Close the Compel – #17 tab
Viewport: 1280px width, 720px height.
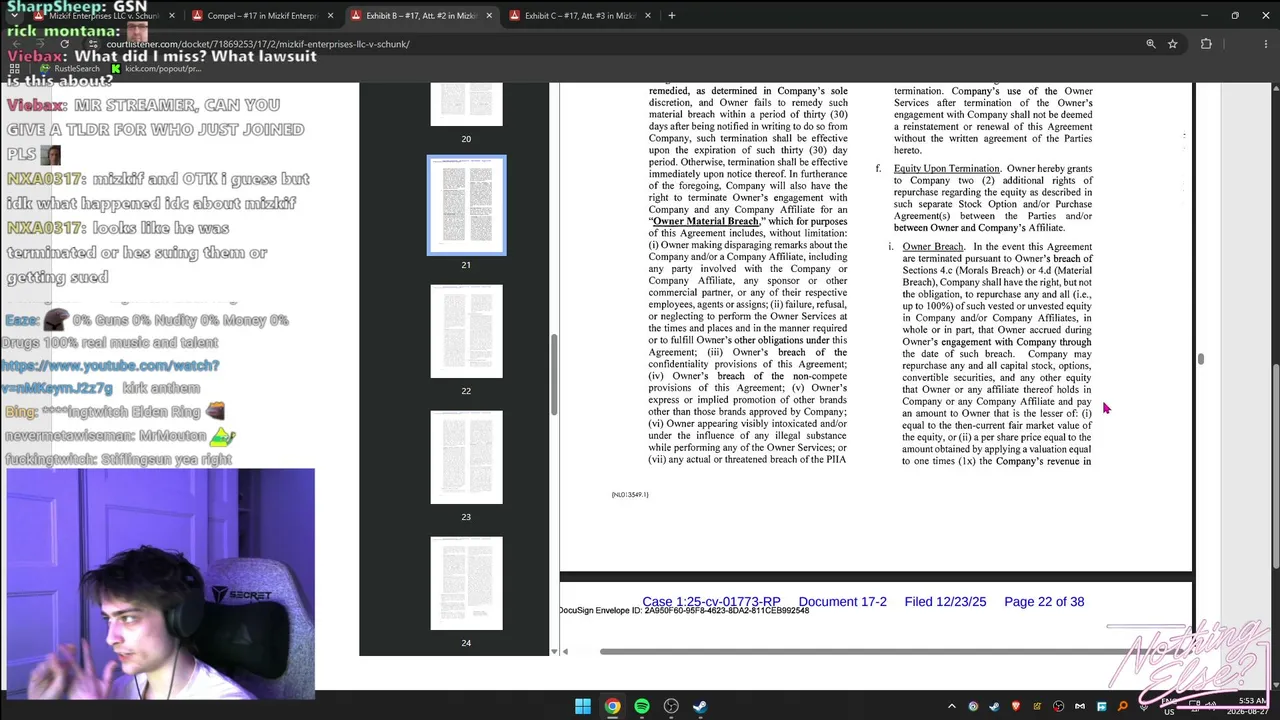click(x=330, y=16)
